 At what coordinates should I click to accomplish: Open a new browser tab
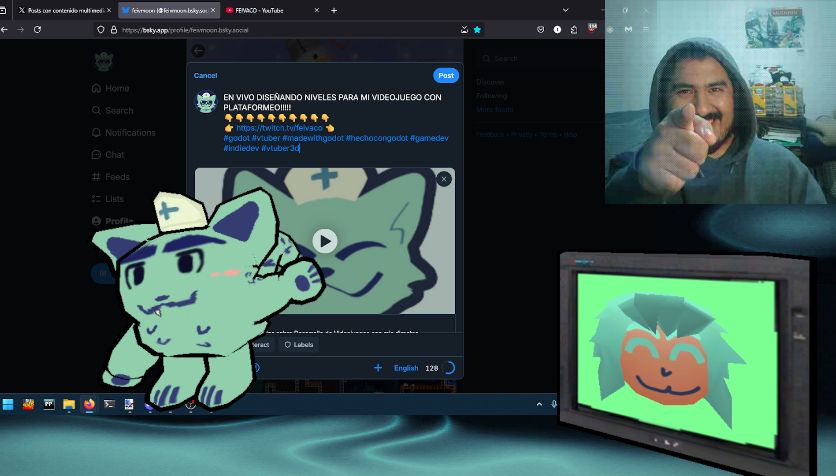click(334, 10)
